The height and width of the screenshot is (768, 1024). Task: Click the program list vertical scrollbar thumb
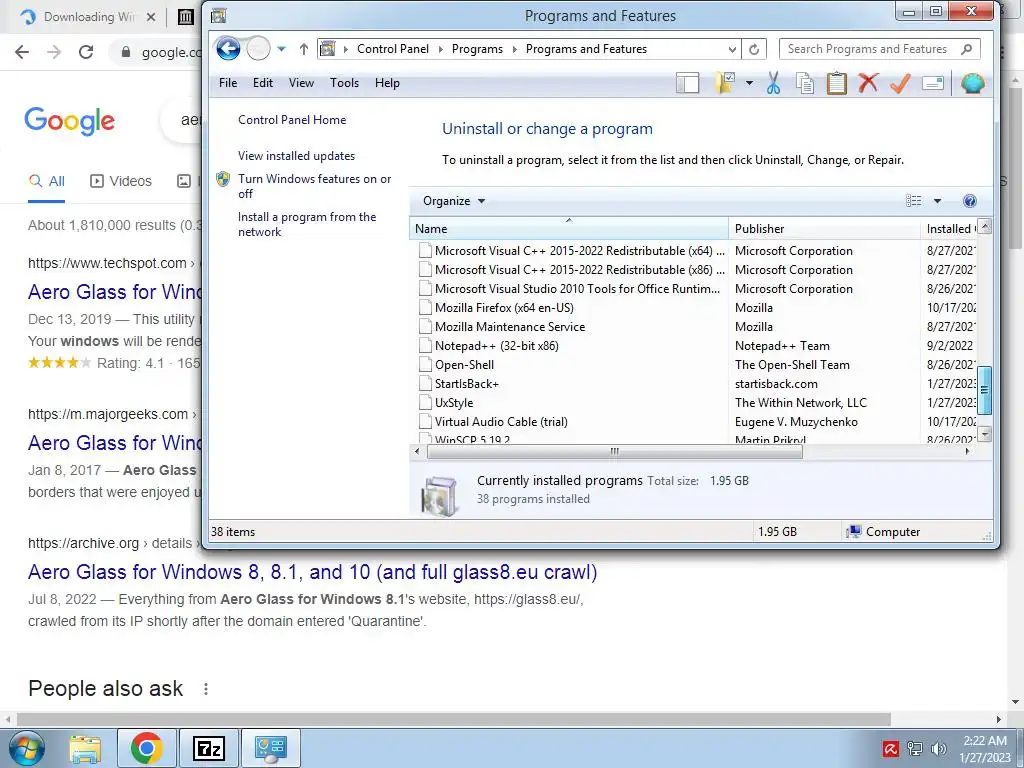(x=985, y=390)
